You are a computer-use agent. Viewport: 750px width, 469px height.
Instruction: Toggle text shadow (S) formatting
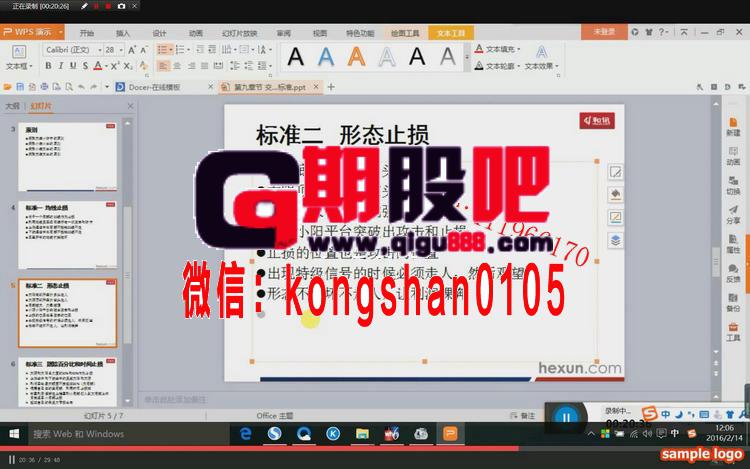(x=85, y=65)
